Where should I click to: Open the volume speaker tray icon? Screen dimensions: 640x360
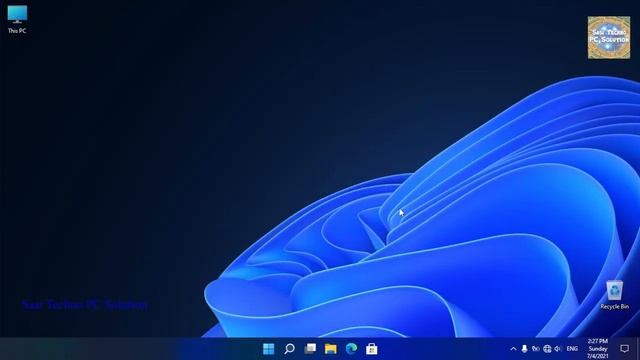click(558, 349)
